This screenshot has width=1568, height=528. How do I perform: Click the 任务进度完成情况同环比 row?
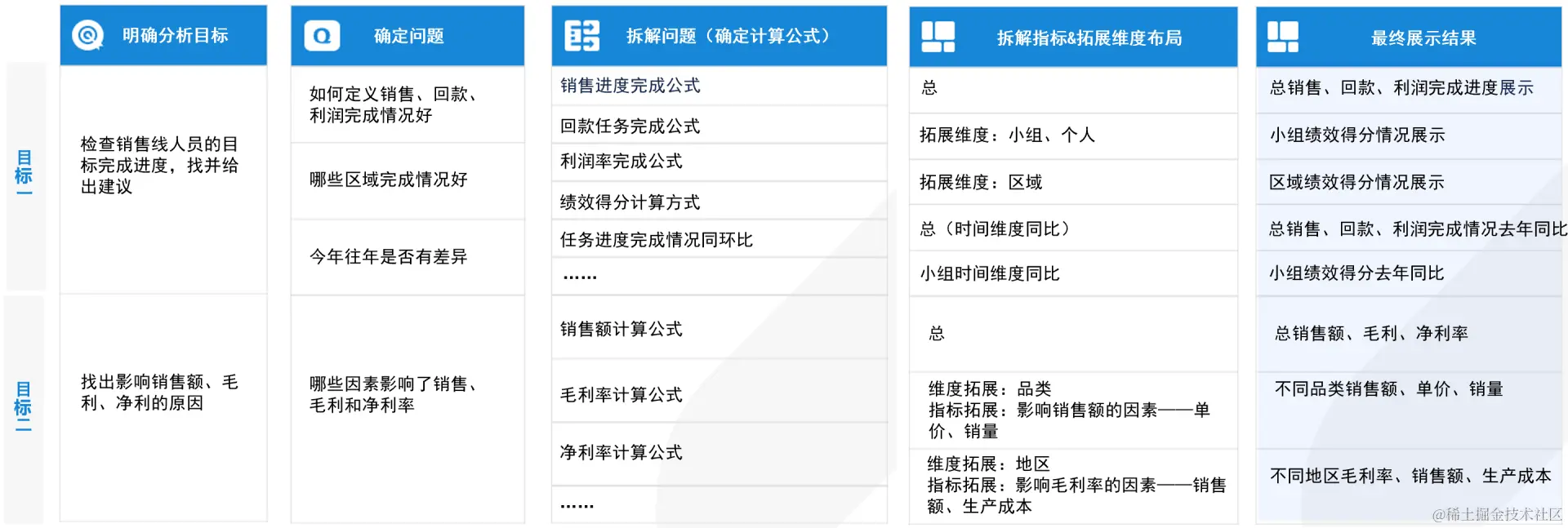pyautogui.click(x=719, y=239)
